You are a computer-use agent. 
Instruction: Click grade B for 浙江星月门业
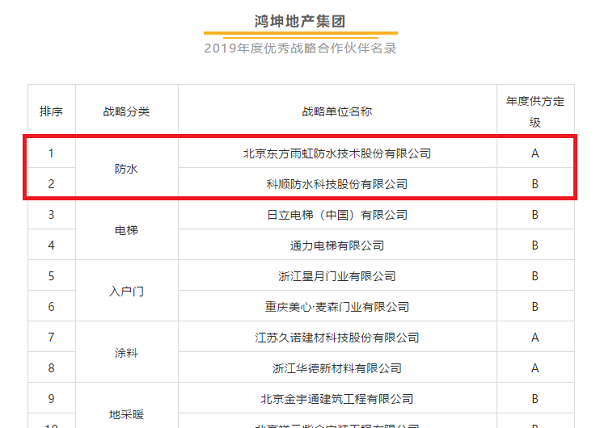click(x=535, y=276)
